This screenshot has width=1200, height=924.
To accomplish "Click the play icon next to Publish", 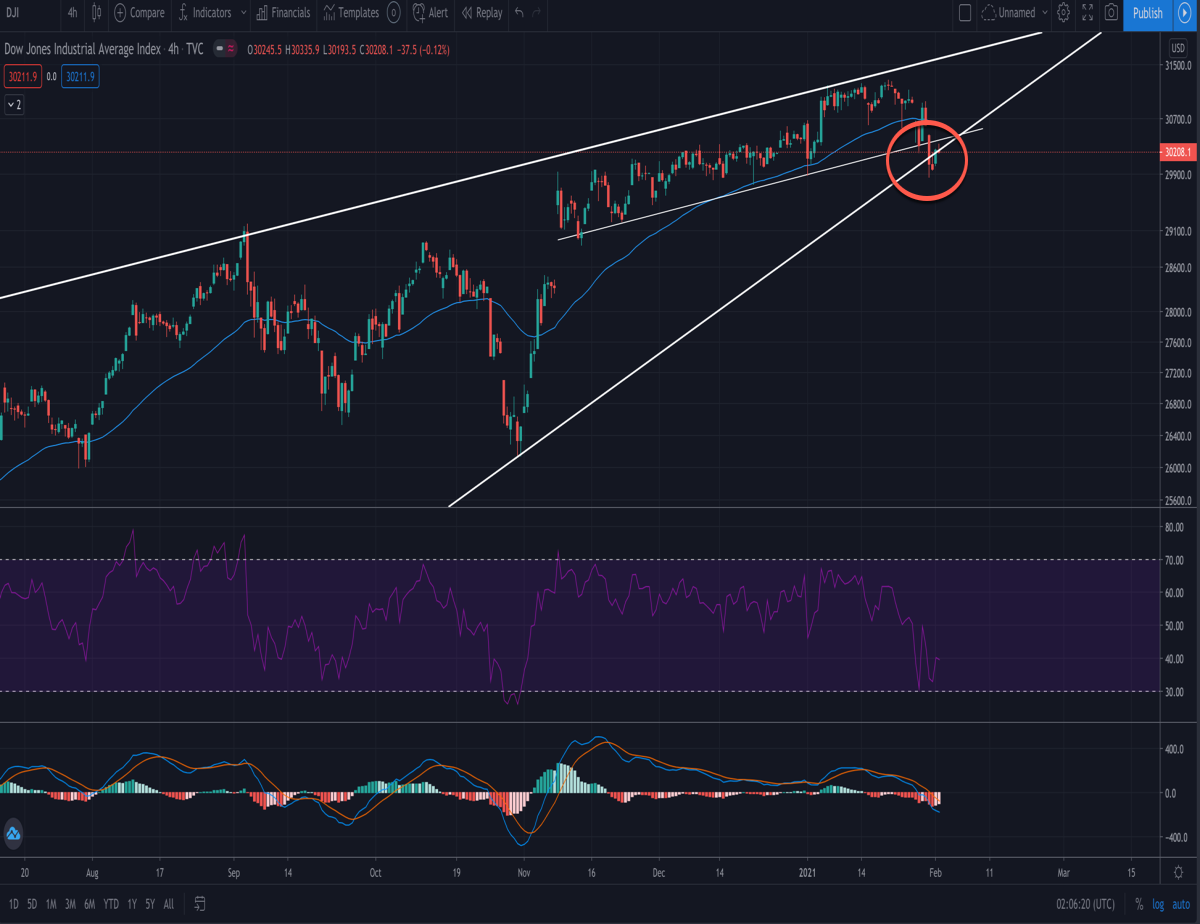I will [1185, 13].
